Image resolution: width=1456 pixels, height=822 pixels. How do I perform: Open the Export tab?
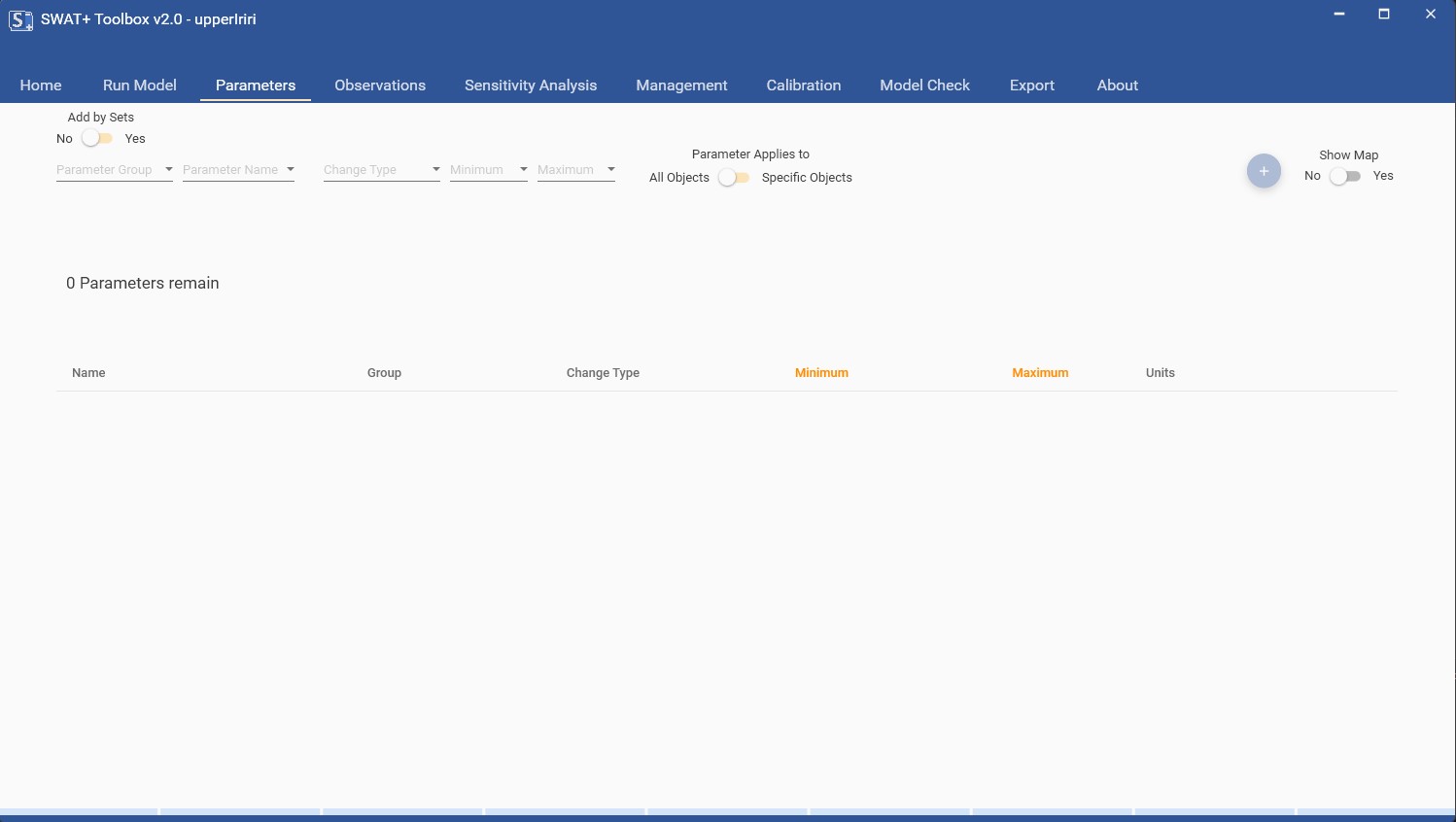pos(1032,86)
